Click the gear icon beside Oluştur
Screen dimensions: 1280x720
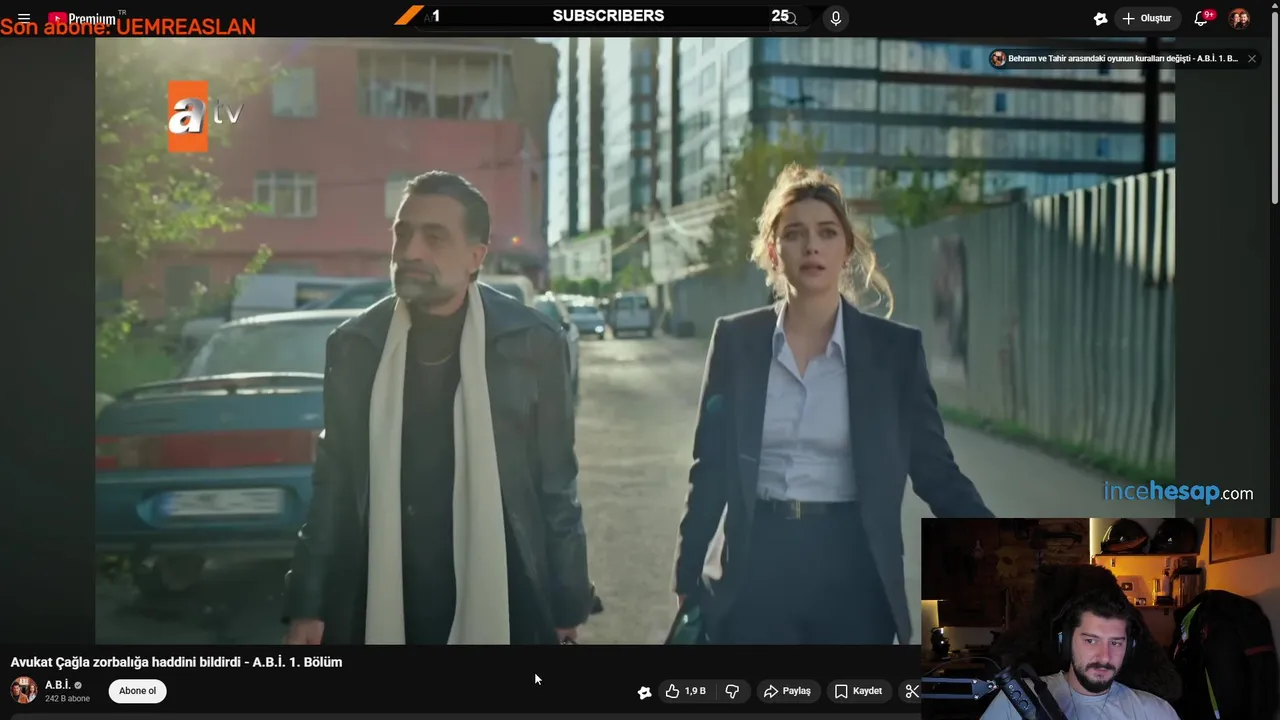[1101, 18]
